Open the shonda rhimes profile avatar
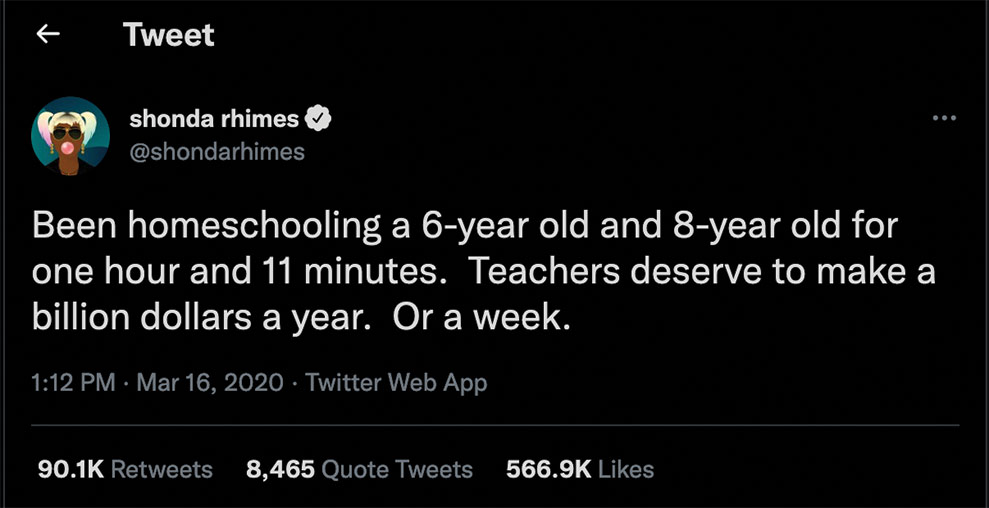Screen dimensions: 989x508 tap(70, 136)
